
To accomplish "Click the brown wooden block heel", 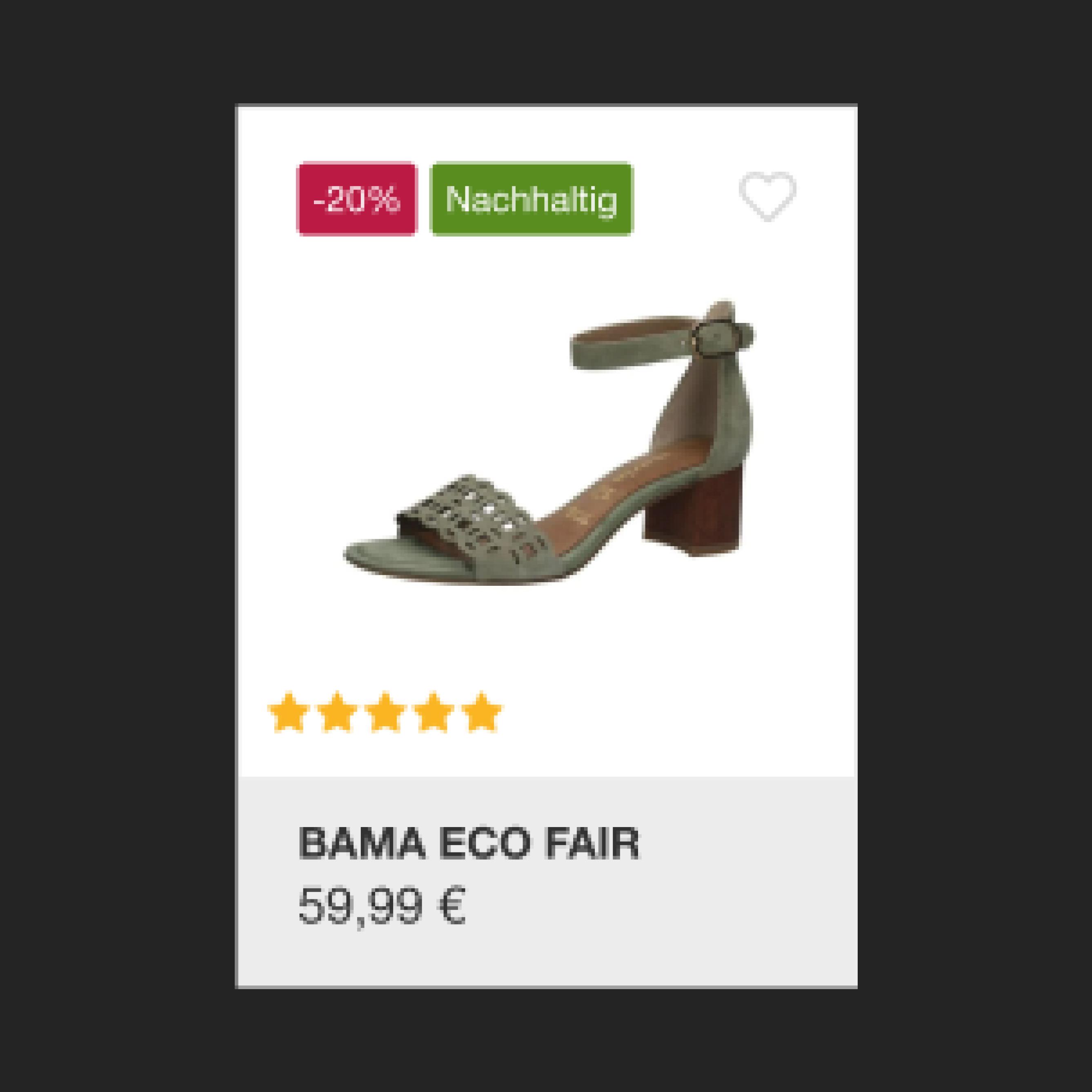I will click(692, 512).
